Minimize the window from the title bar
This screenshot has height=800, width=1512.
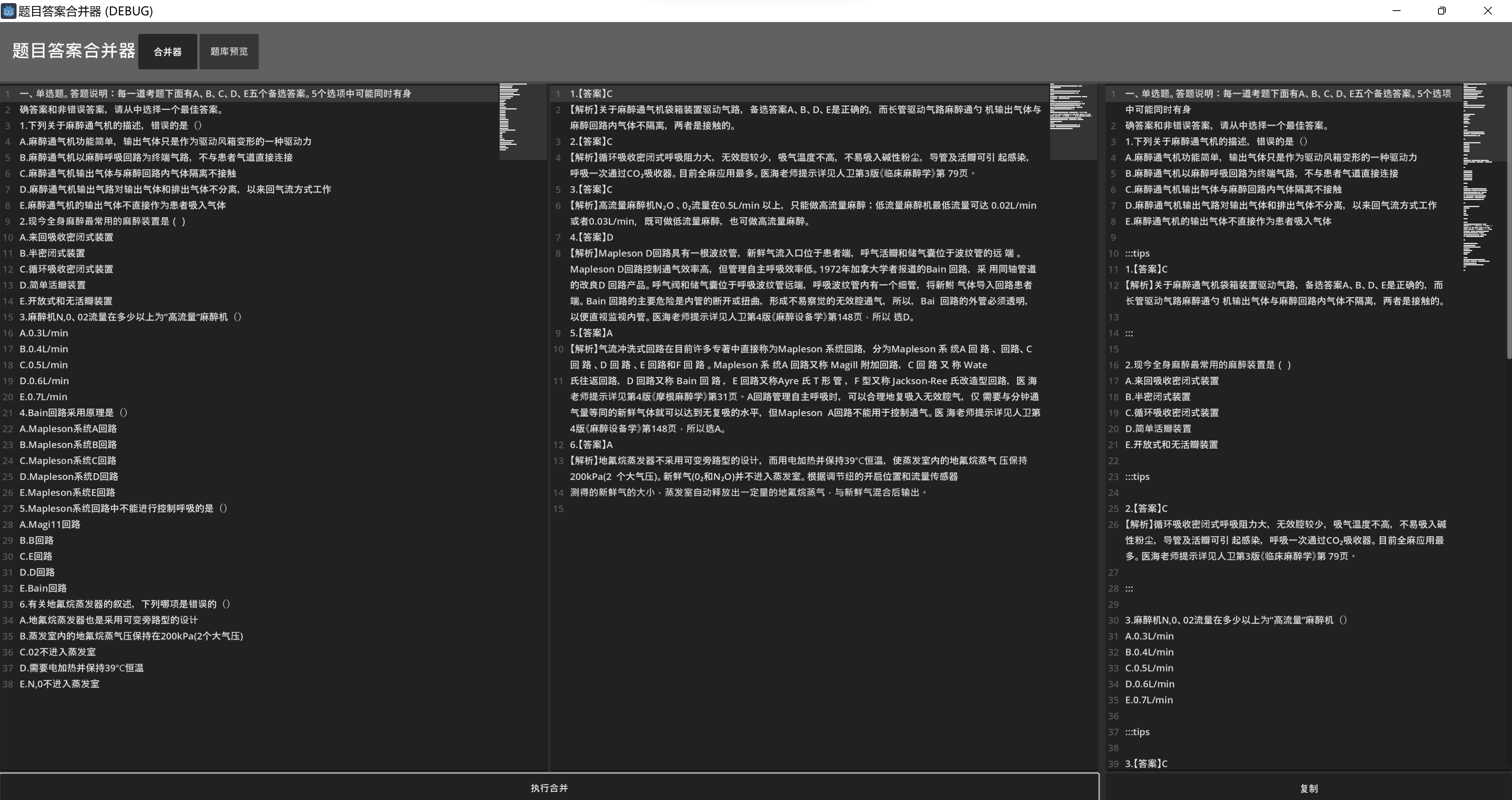pos(1396,11)
